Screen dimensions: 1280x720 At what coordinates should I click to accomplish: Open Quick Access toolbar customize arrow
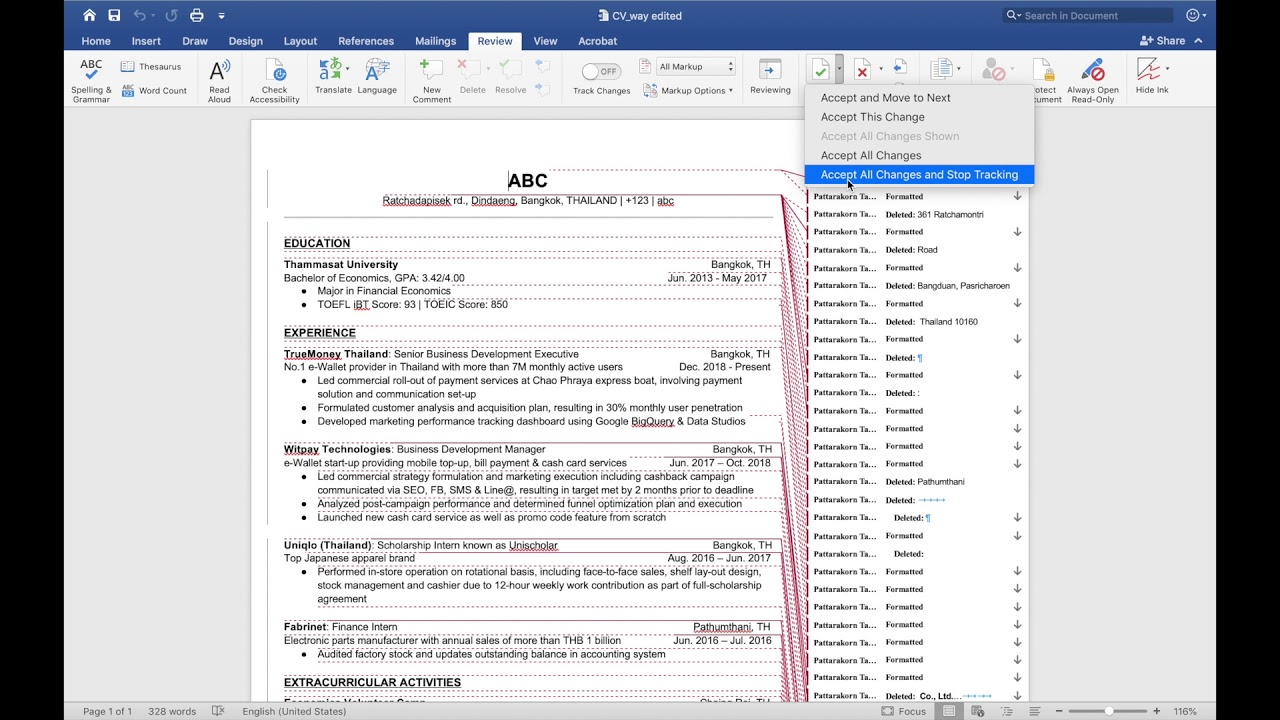pyautogui.click(x=221, y=15)
